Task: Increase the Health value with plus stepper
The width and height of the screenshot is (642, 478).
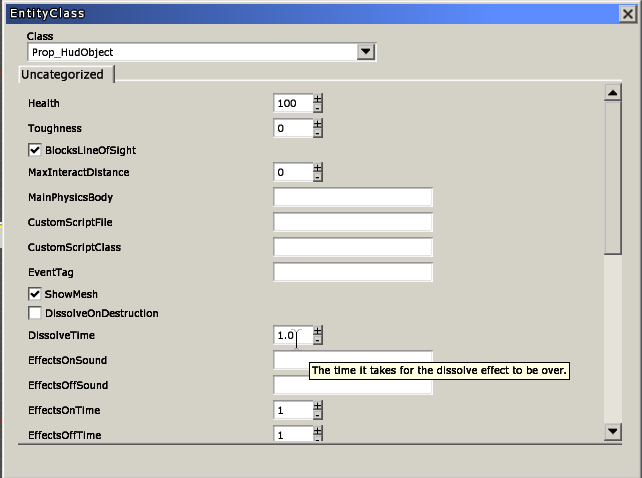Action: pos(318,99)
